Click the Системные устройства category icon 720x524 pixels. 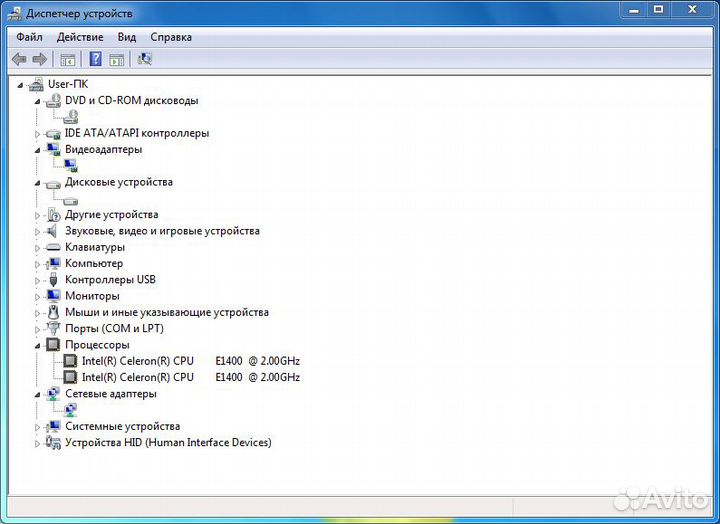pos(53,426)
